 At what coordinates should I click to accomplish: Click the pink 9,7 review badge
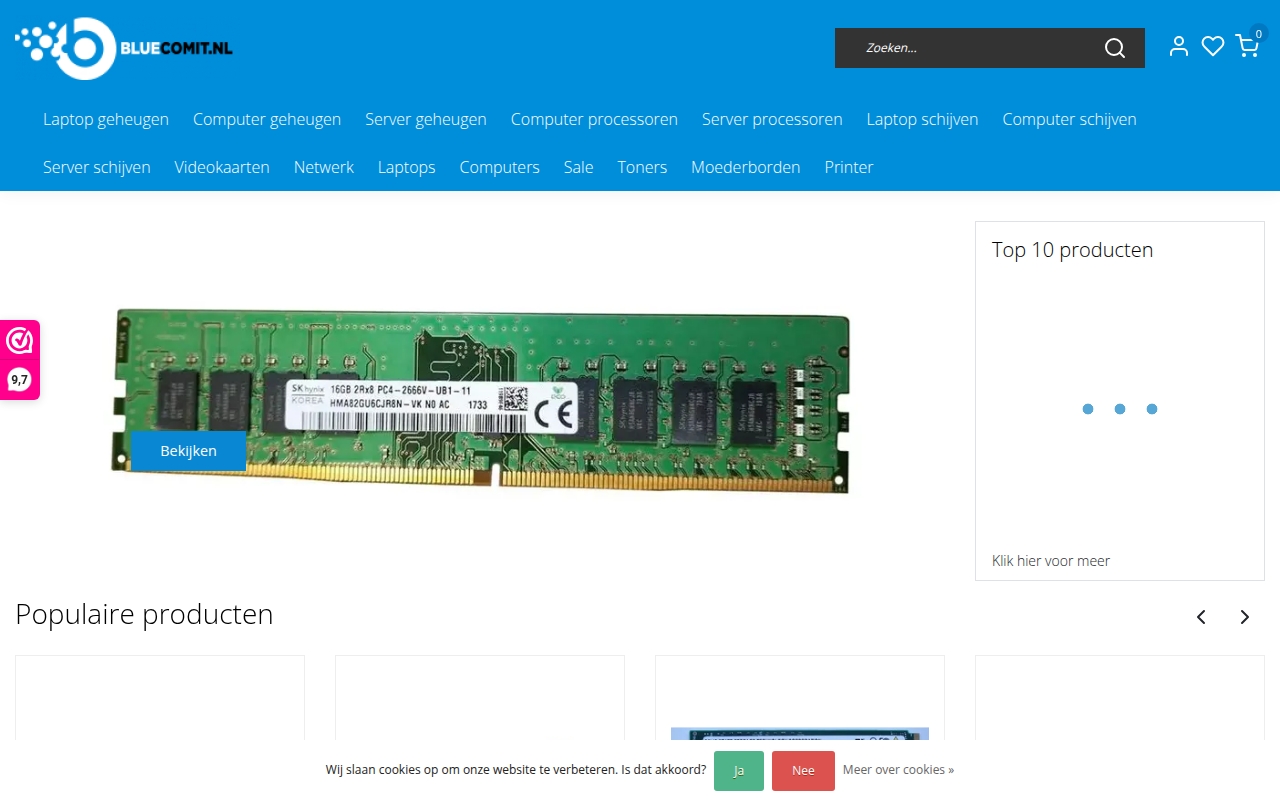[x=19, y=360]
